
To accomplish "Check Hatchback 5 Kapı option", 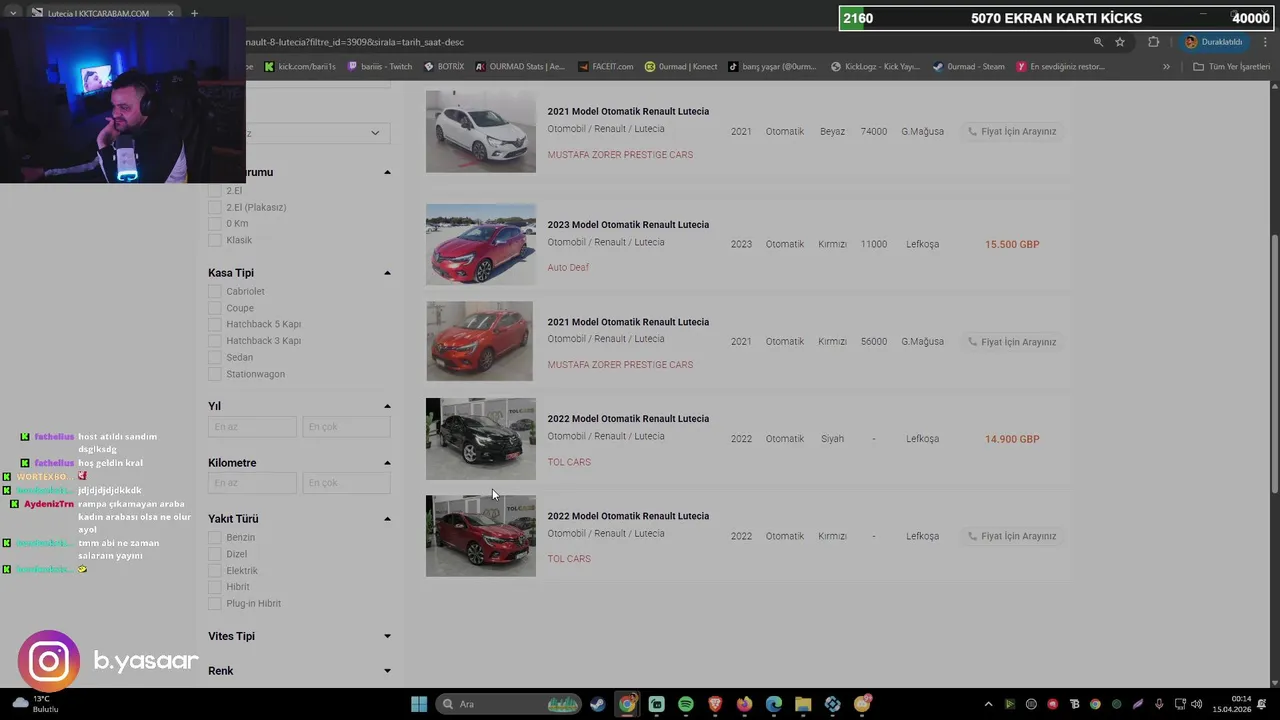I will click(214, 324).
